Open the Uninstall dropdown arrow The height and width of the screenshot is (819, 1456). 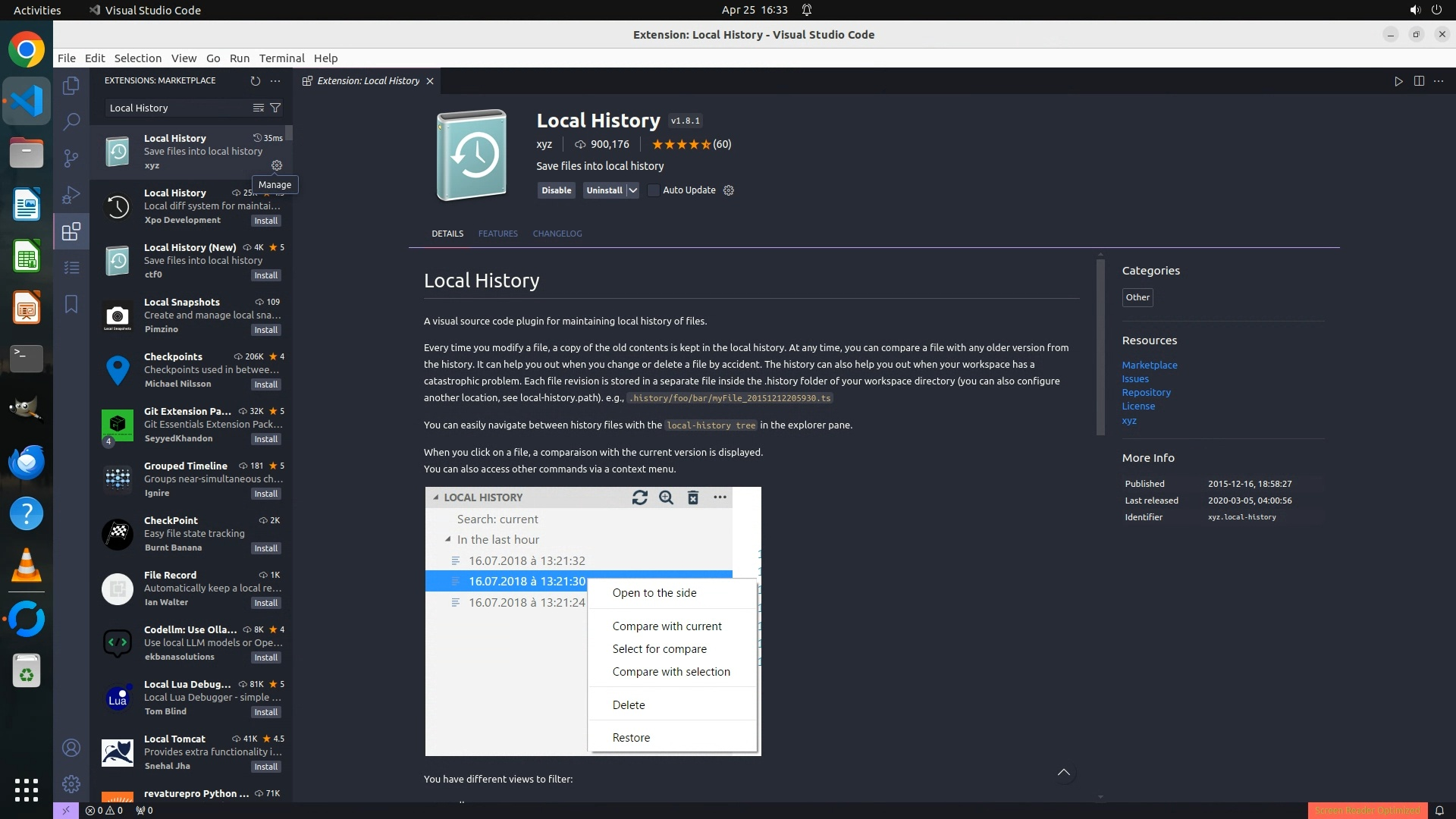(x=632, y=190)
